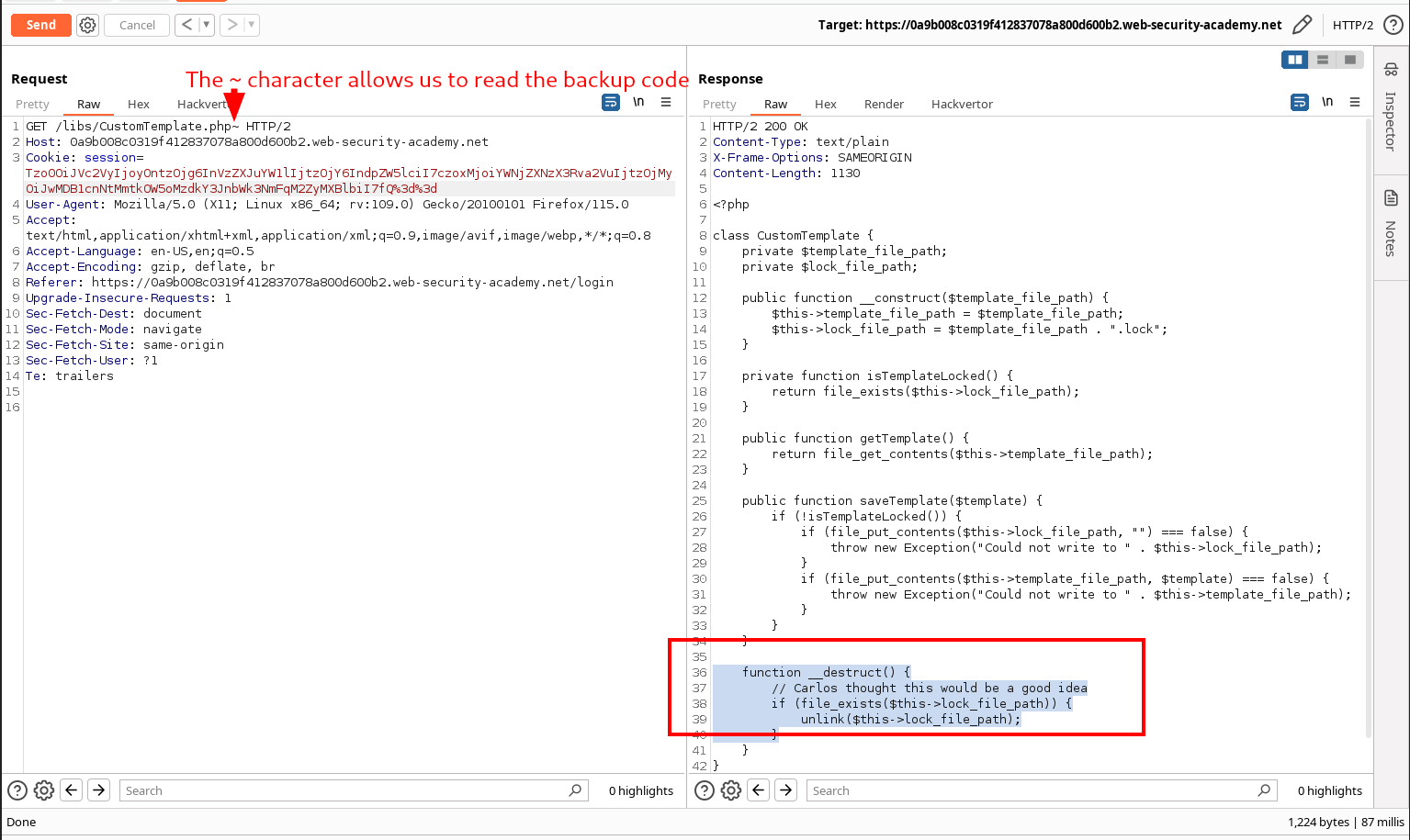Open Request panel hamburger menu
This screenshot has height=840, width=1410.
666,102
